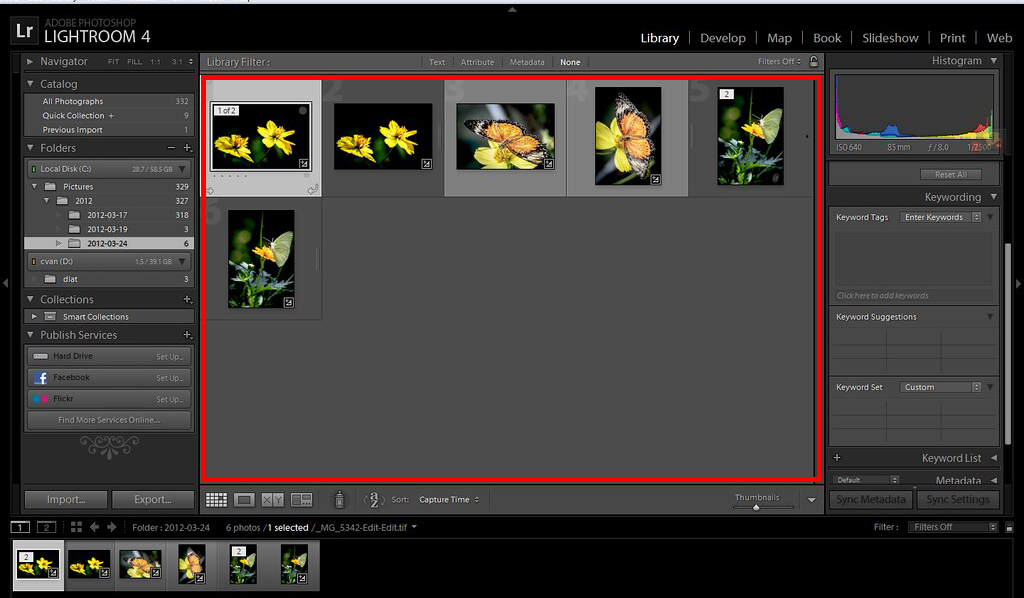This screenshot has height=598, width=1024.
Task: Select the Painter spray can tool
Action: point(339,499)
